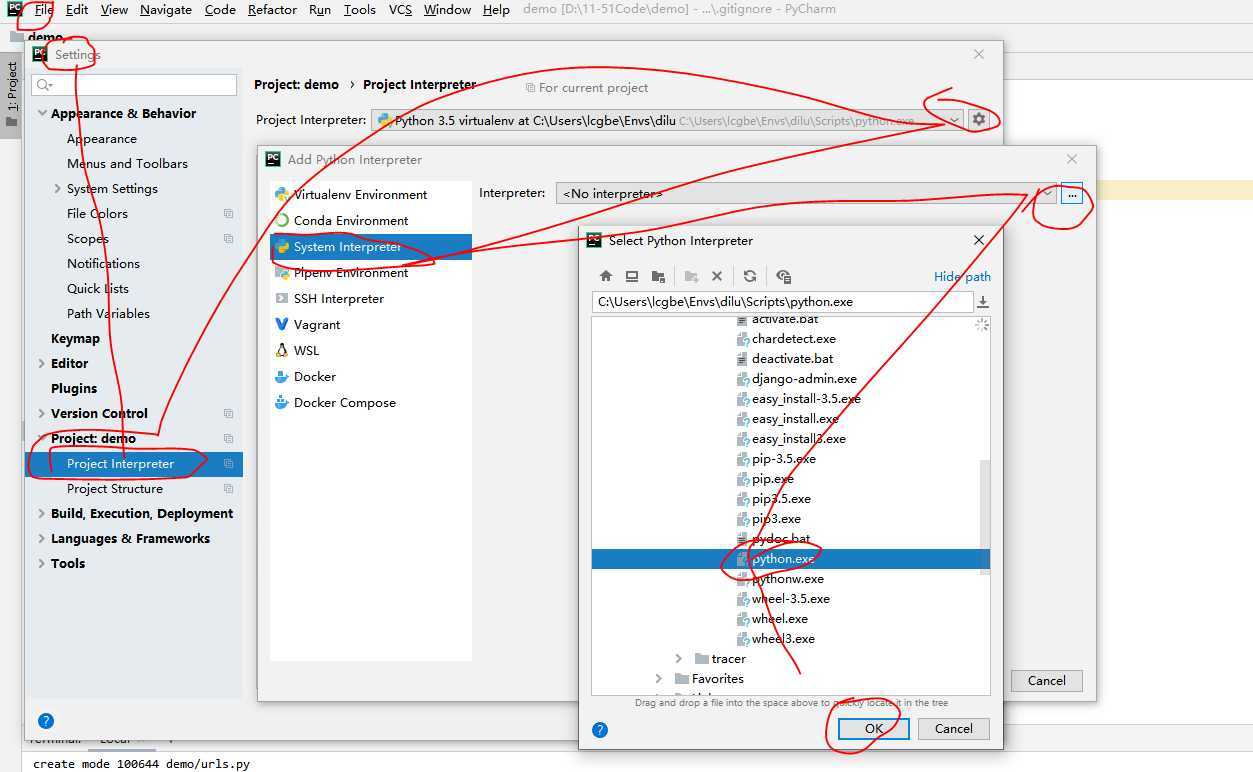Open the VCS menu
Viewport: 1253px width, 772px height.
pyautogui.click(x=400, y=10)
